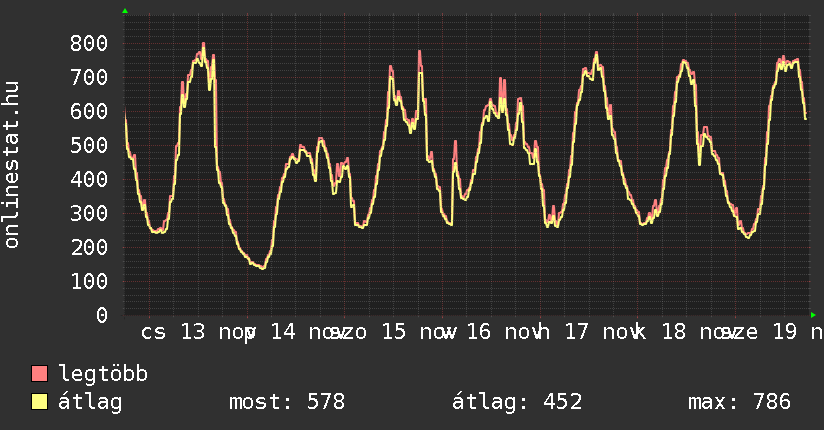Click the green arrow at x-axis right end

click(x=813, y=315)
